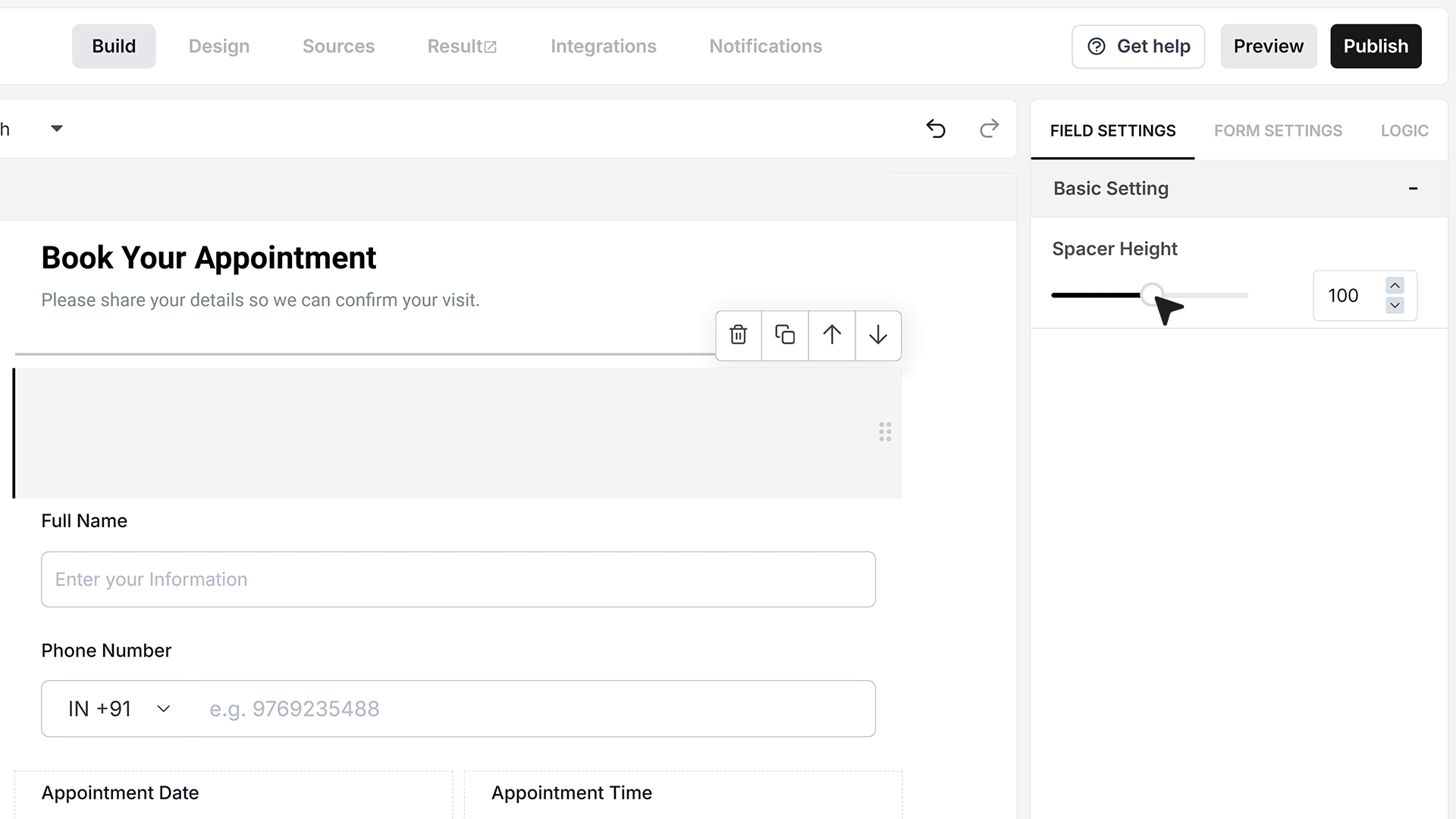
Task: Open the IN +91 country code dropdown
Action: (x=119, y=709)
